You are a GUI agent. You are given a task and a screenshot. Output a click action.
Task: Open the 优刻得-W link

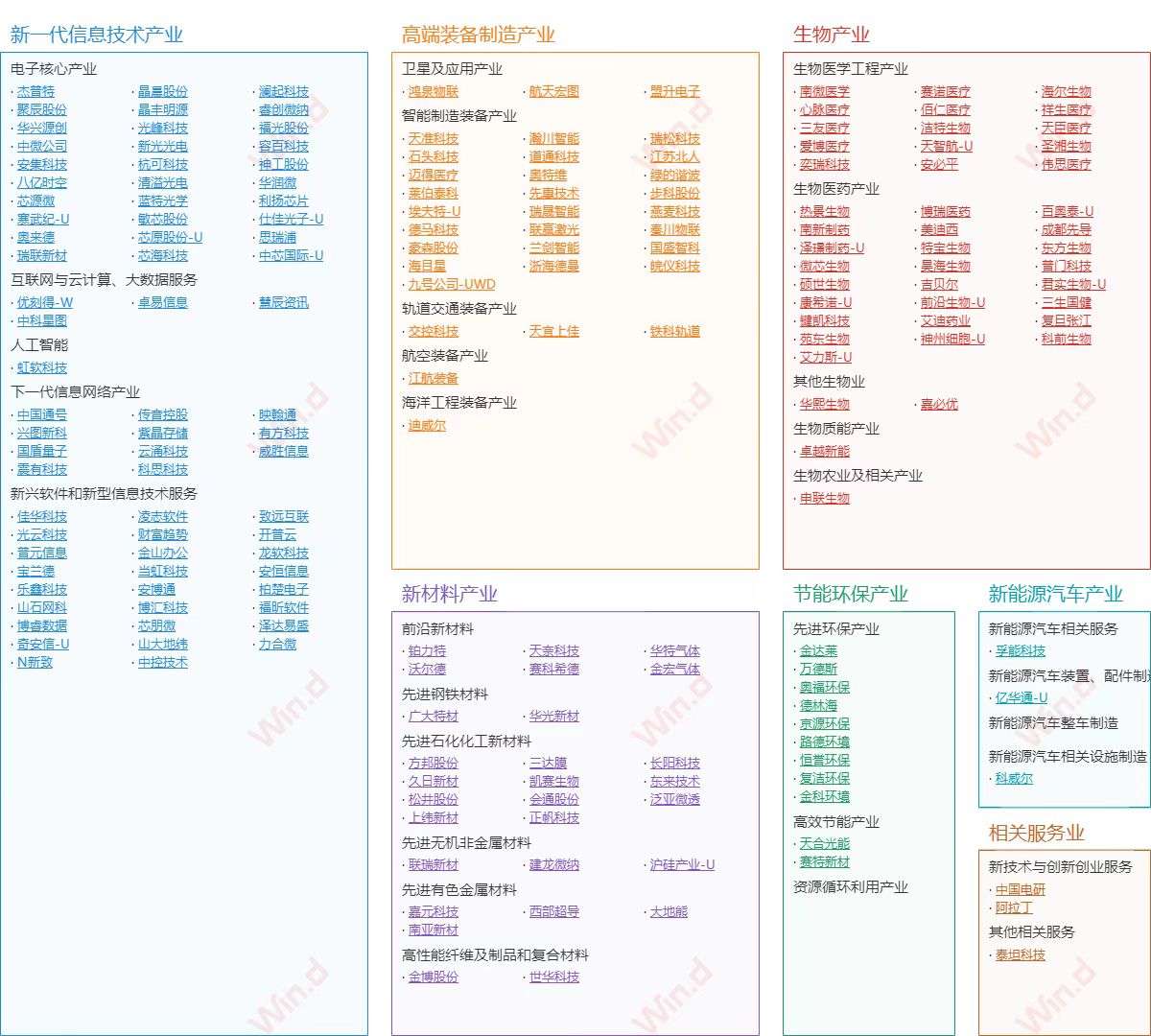44,303
